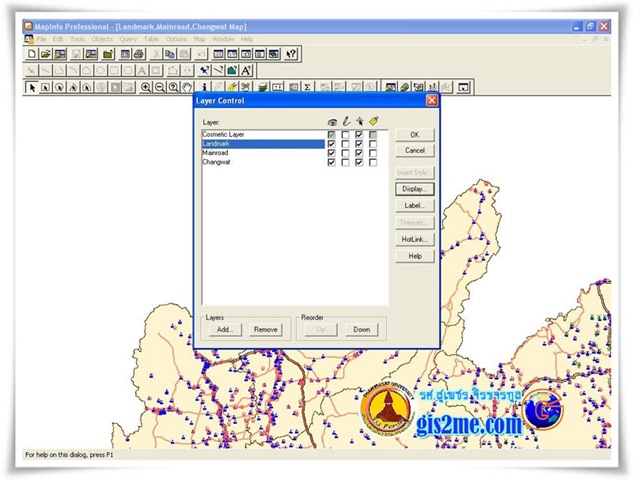
Task: Toggle visibility of the Mainroad layer
Action: tap(331, 153)
